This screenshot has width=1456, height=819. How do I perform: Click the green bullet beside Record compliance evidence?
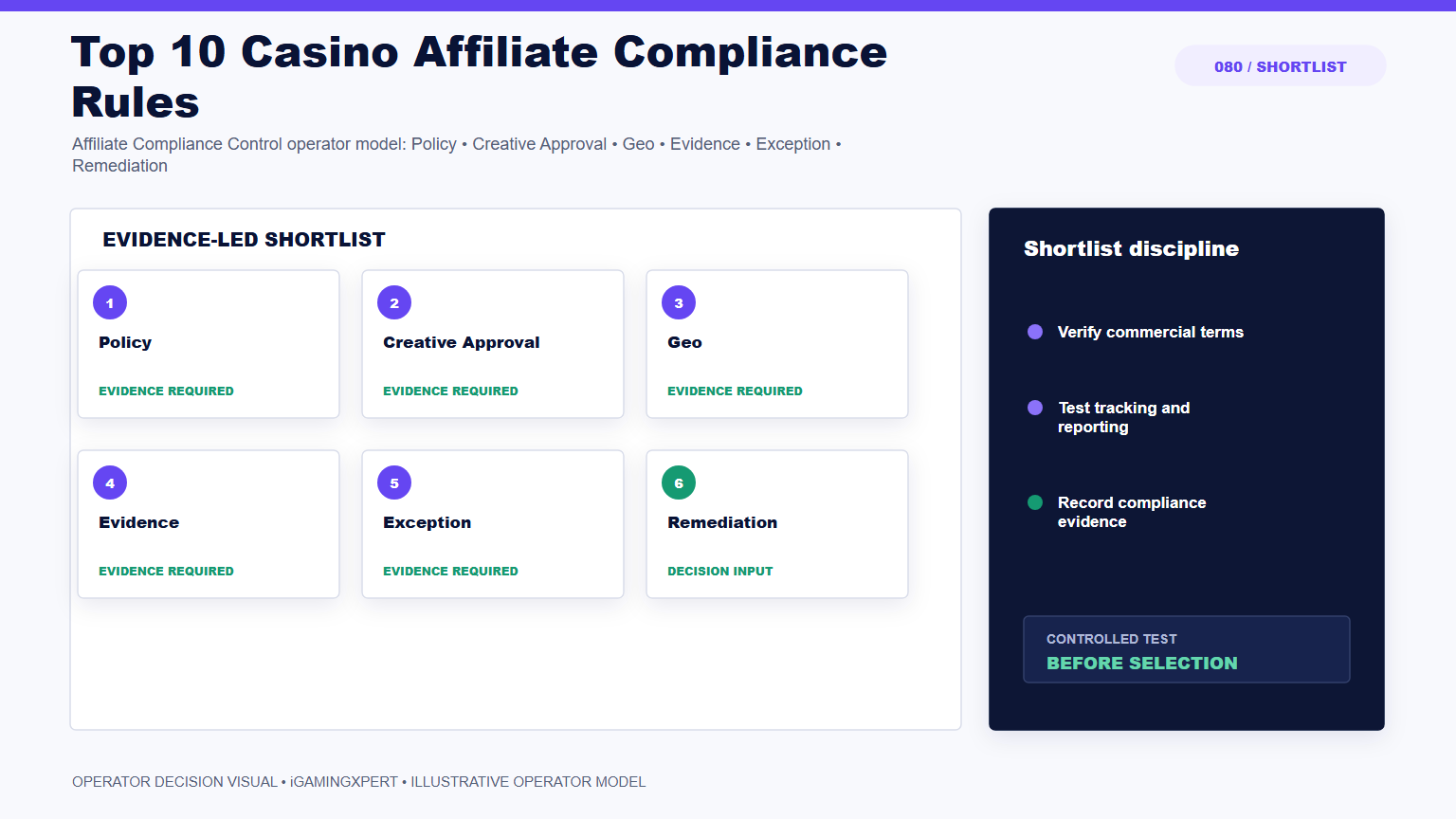point(1035,502)
